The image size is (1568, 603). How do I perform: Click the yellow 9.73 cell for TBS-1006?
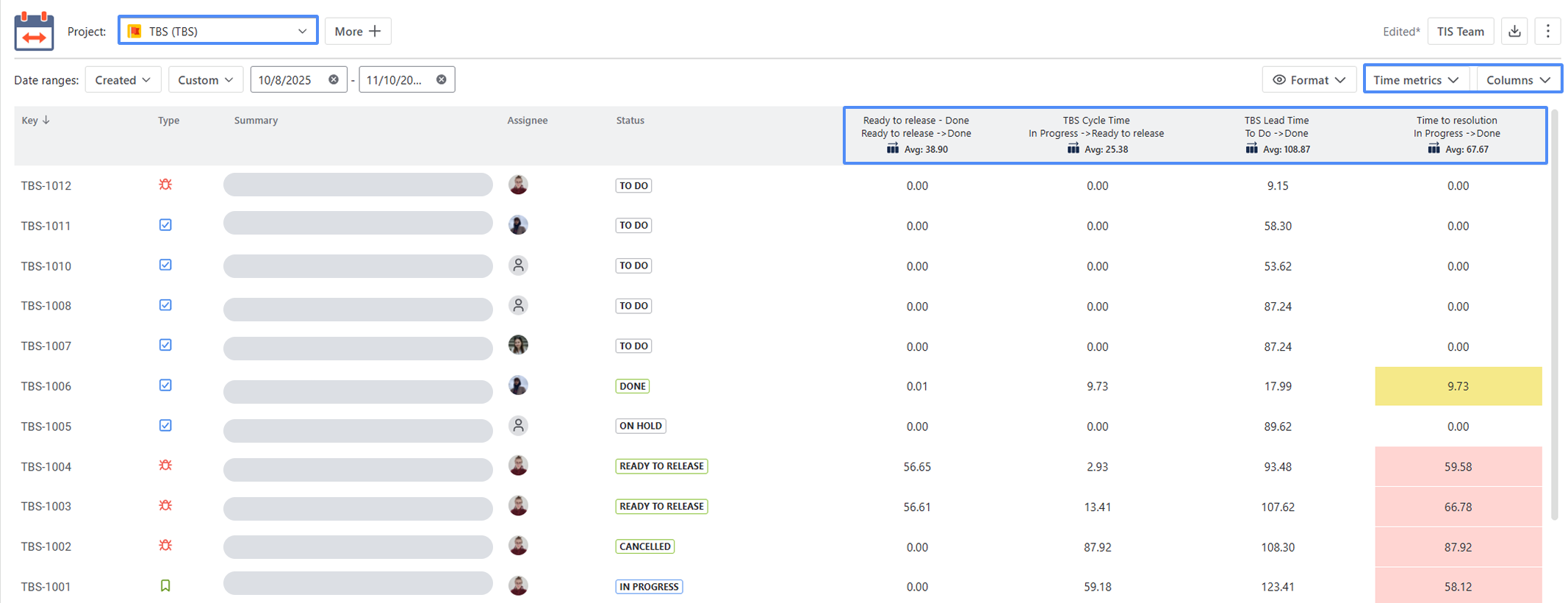(x=1458, y=386)
